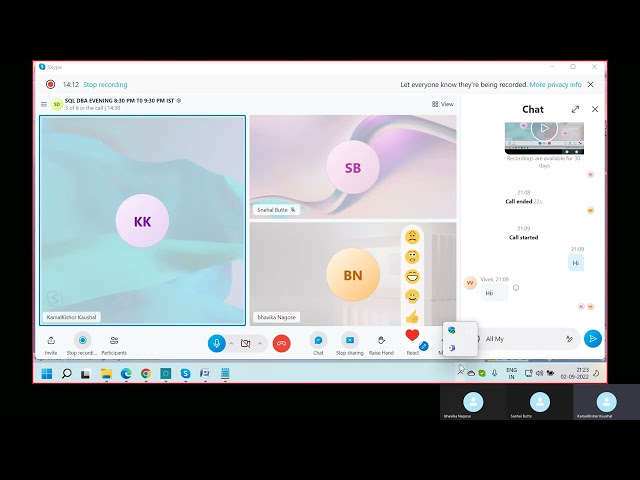End the call with red hang-up button
This screenshot has width=640, height=480.
point(281,343)
